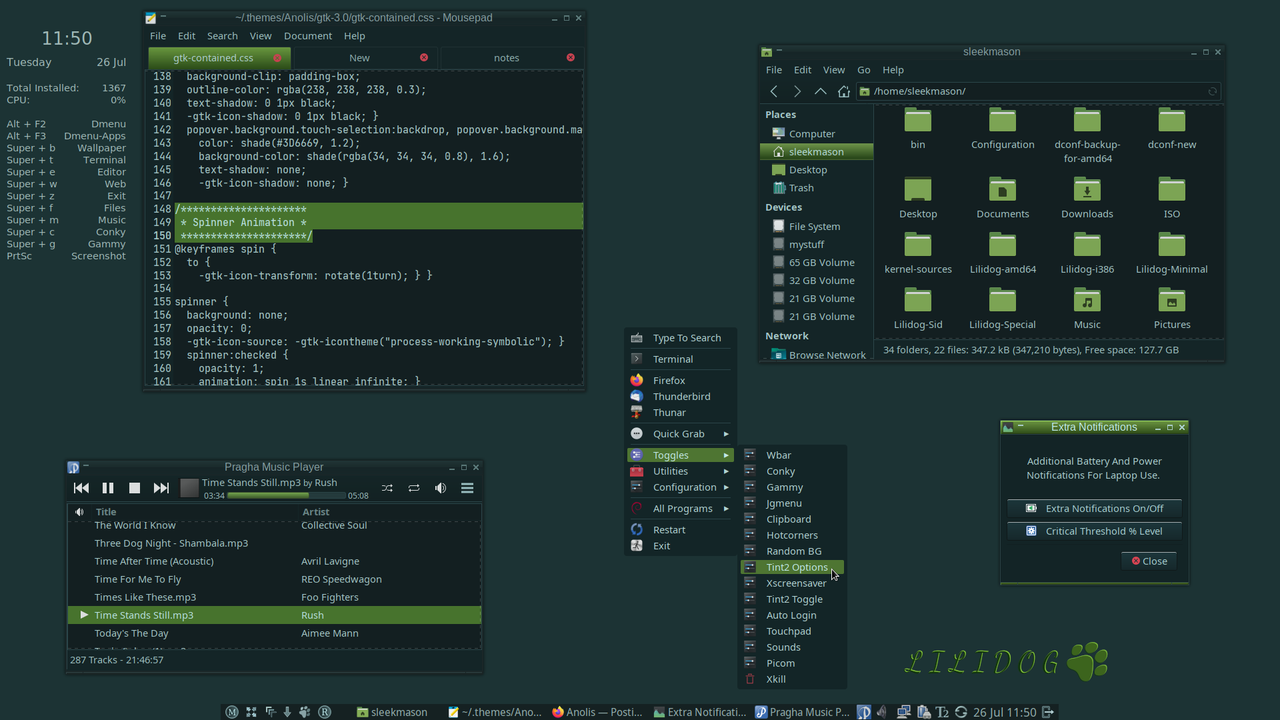Select track Today's The Day by Aimee Mann
The image size is (1280, 720).
pyautogui.click(x=274, y=633)
